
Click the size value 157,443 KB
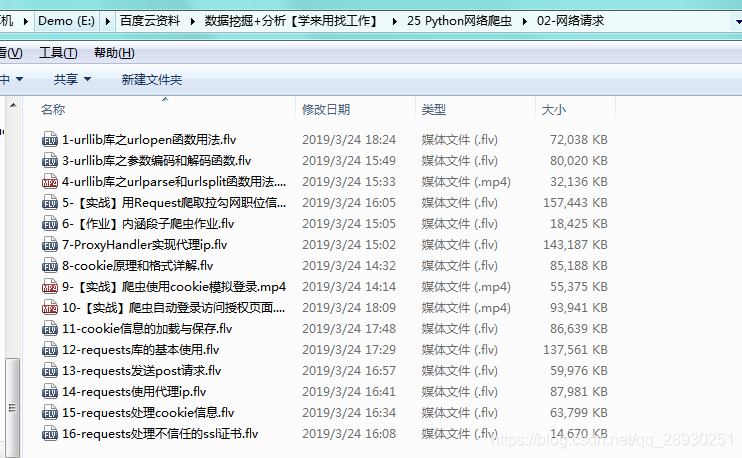tap(575, 203)
